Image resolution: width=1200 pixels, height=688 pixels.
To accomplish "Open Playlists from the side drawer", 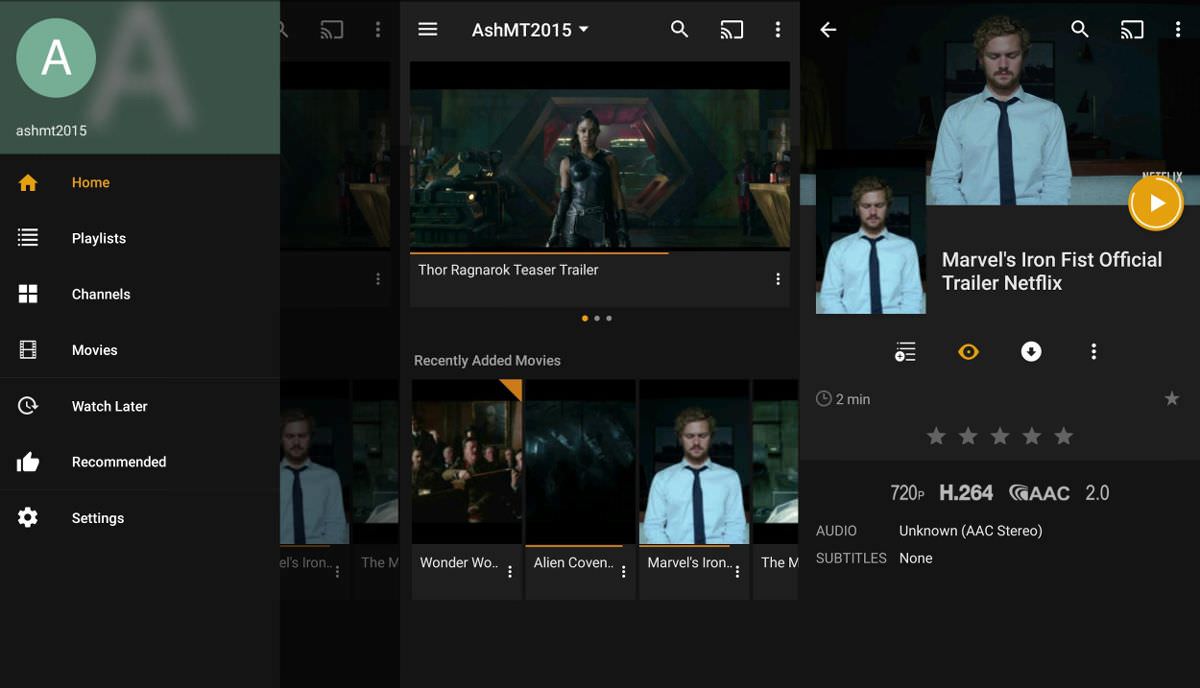I will tap(140, 239).
